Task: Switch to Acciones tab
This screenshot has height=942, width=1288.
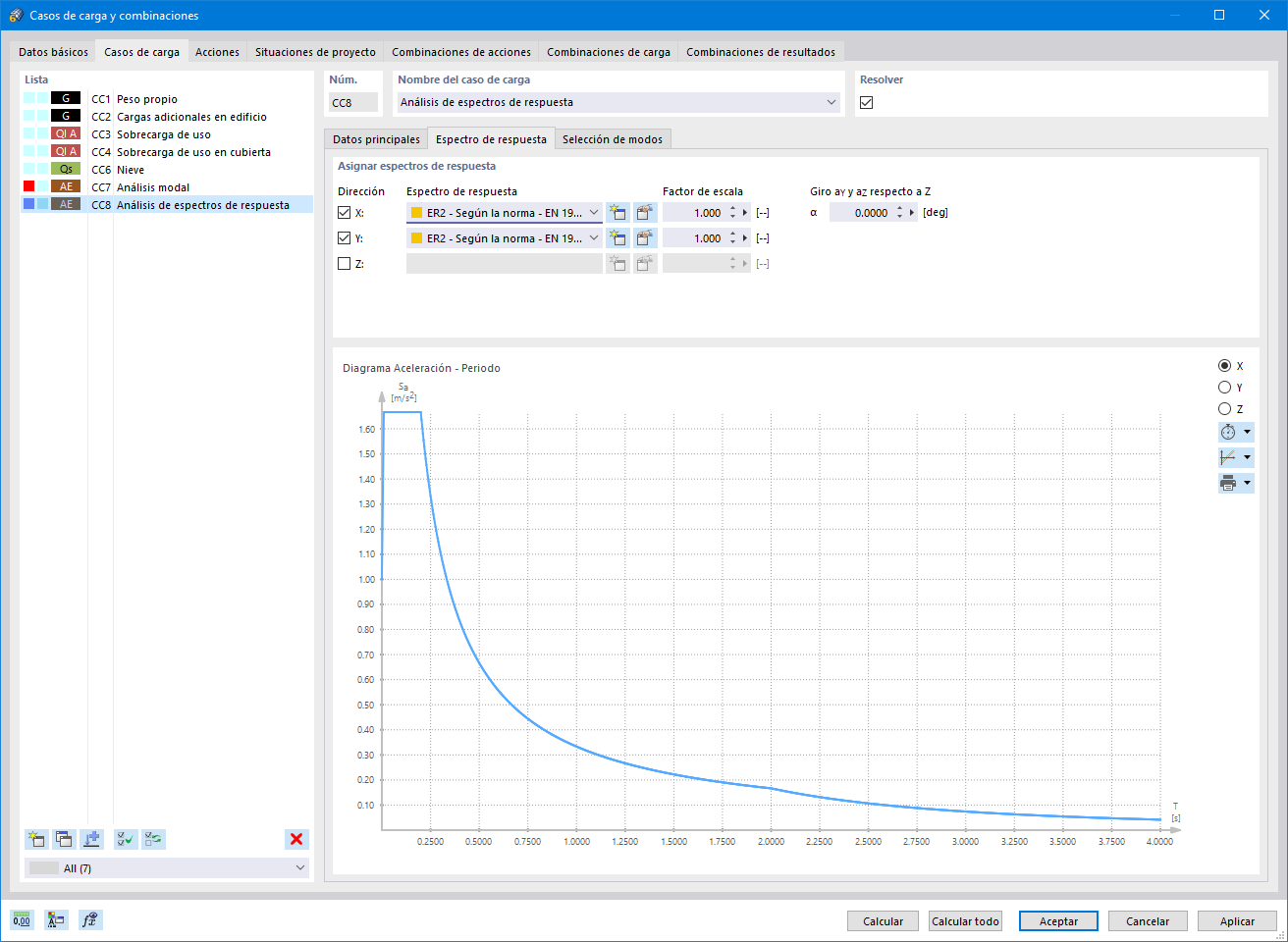Action: [217, 52]
